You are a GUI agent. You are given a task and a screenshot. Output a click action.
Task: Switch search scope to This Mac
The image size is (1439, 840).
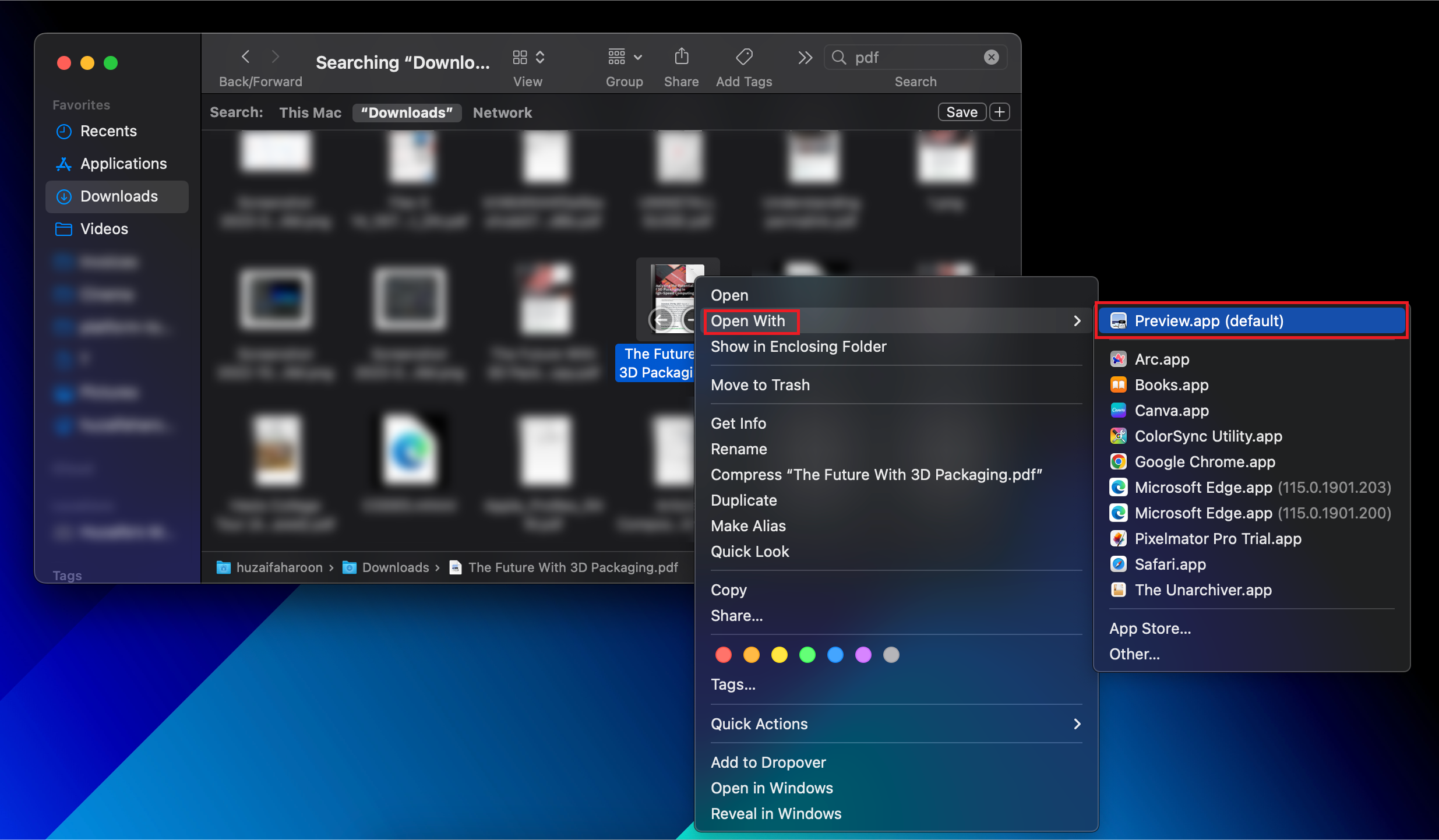[x=310, y=112]
